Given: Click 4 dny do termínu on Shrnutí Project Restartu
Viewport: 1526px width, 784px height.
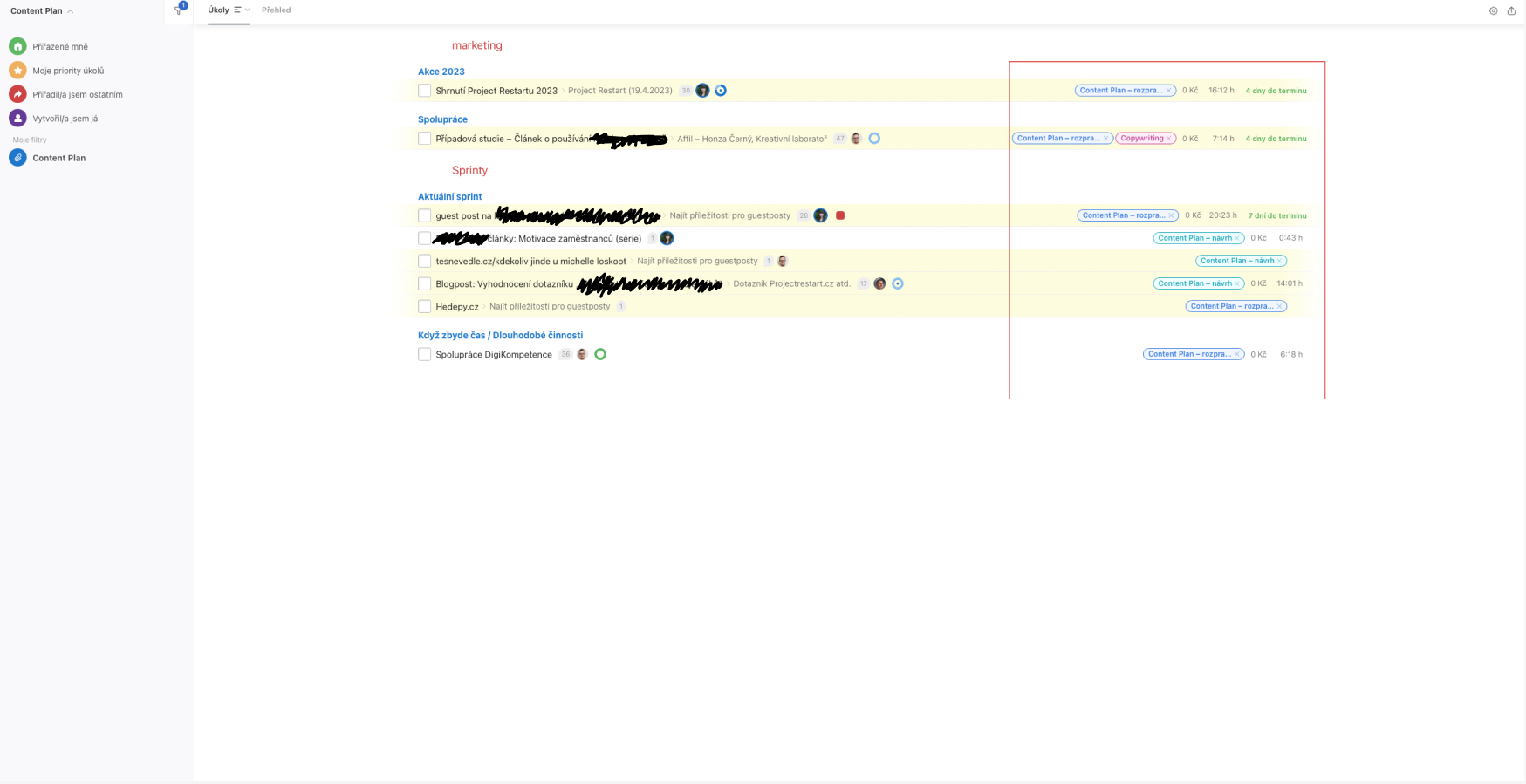Looking at the screenshot, I should pos(1276,91).
